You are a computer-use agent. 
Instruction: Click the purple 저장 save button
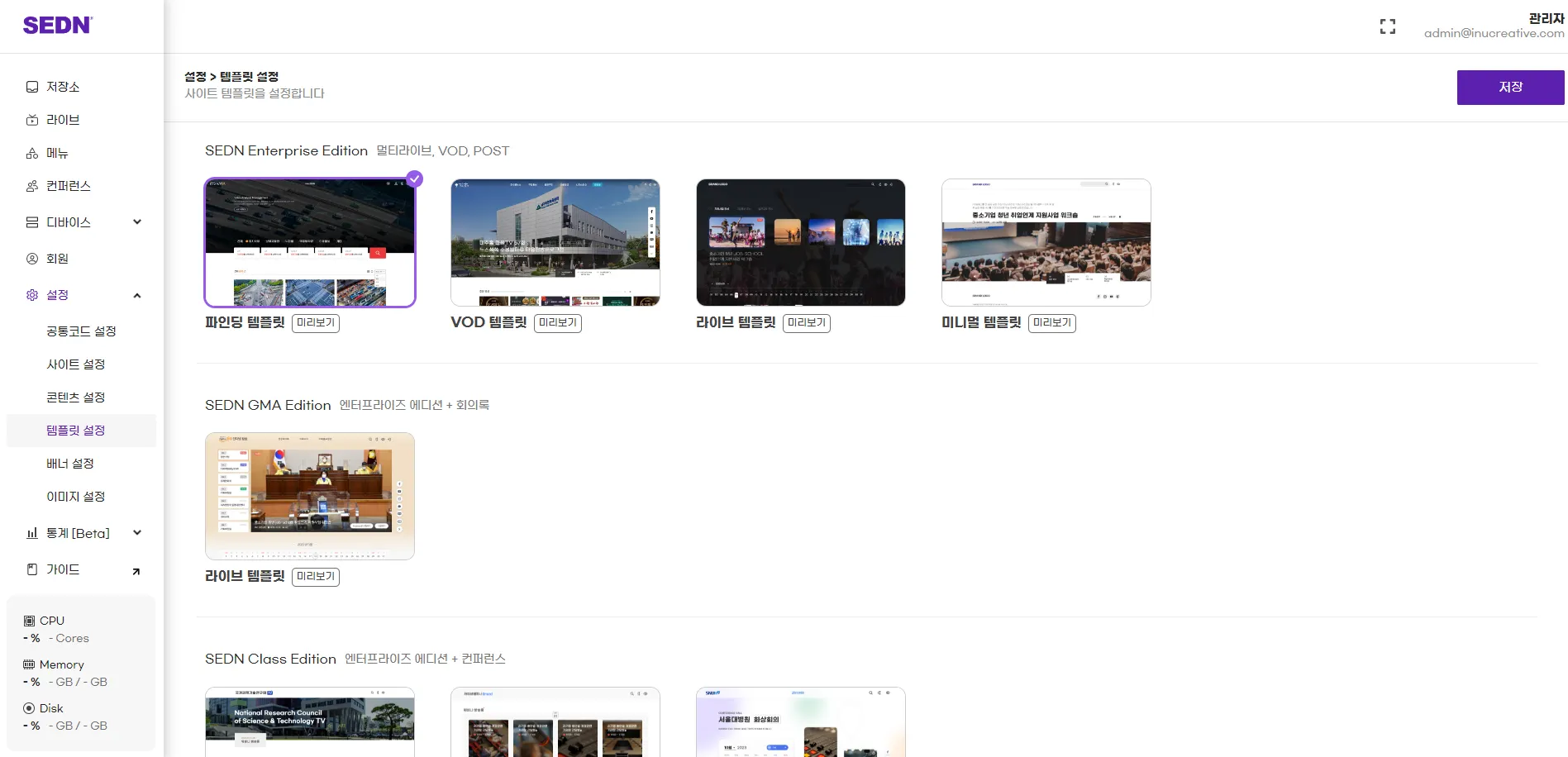pos(1510,88)
